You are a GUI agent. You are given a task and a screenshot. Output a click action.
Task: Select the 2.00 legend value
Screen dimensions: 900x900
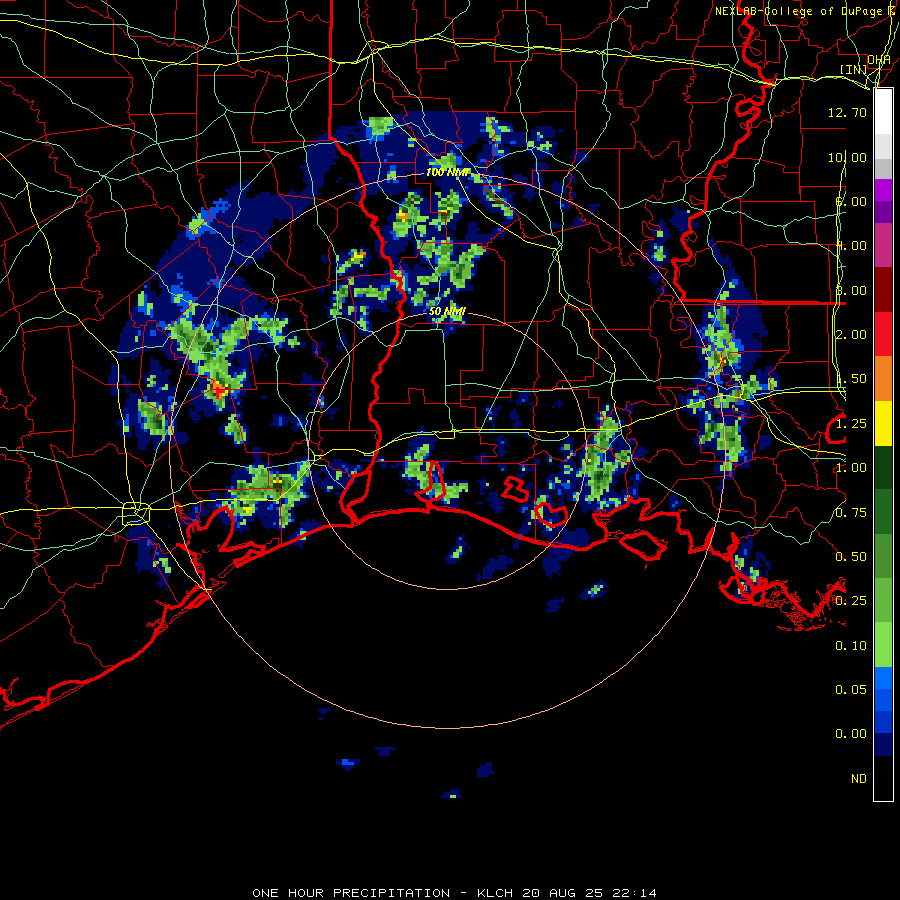[851, 335]
